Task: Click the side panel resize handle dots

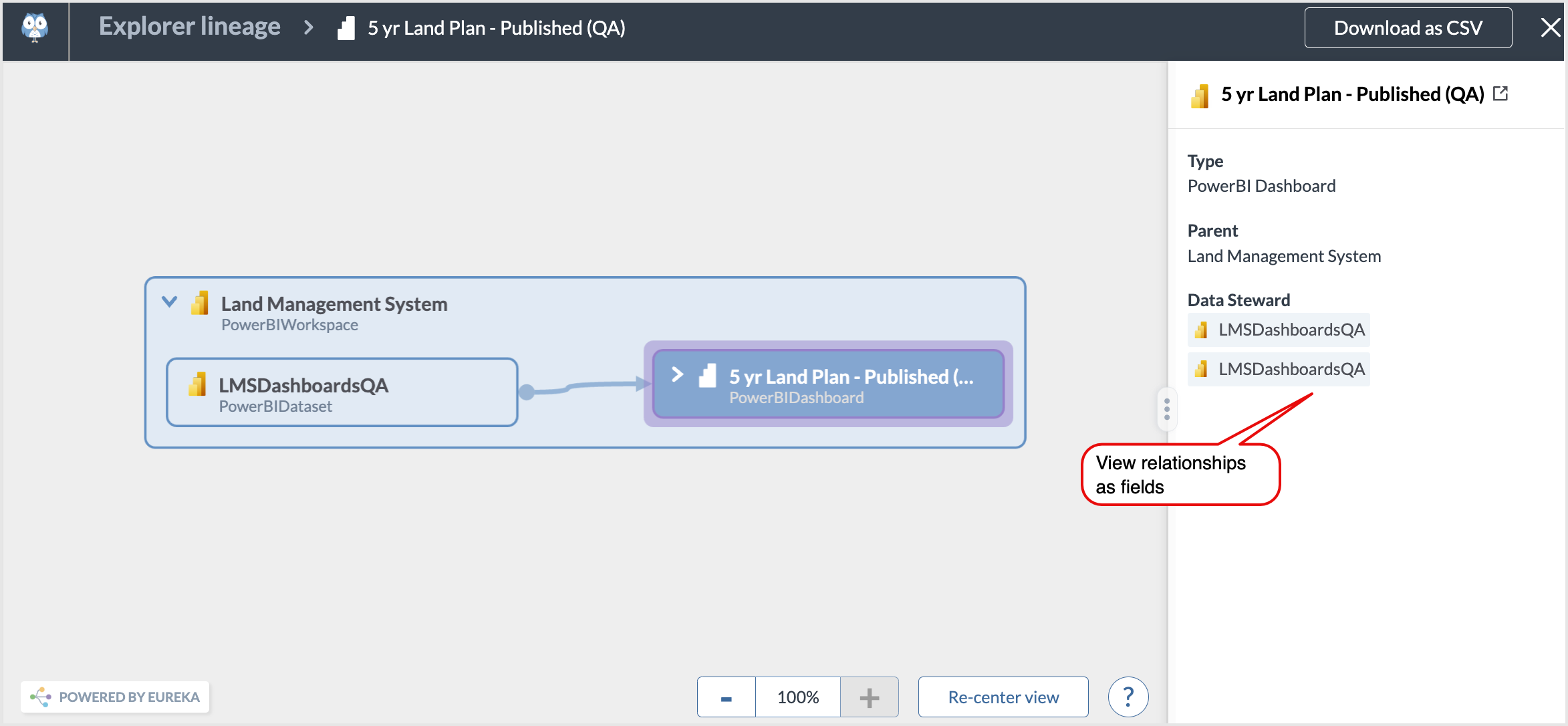Action: point(1167,409)
